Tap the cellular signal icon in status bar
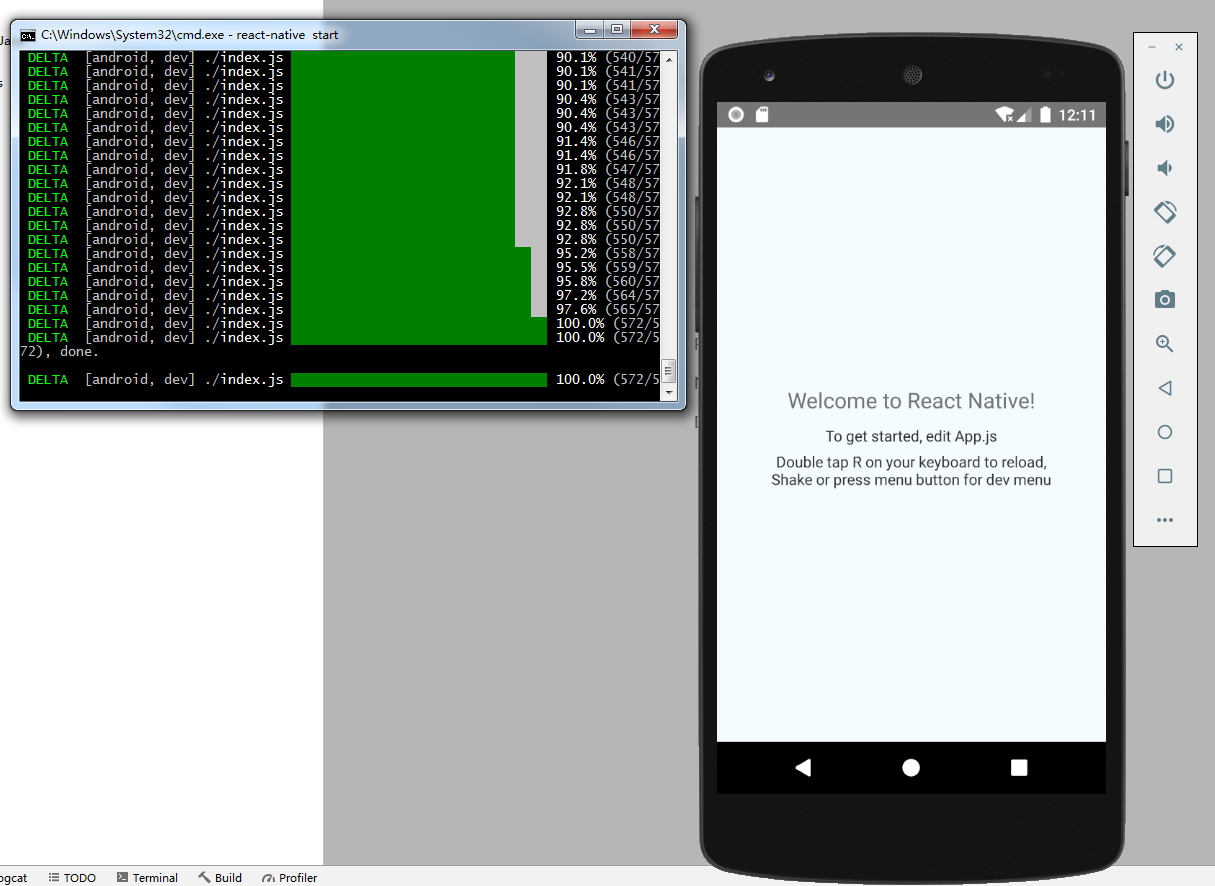This screenshot has width=1215, height=886. (x=1024, y=115)
